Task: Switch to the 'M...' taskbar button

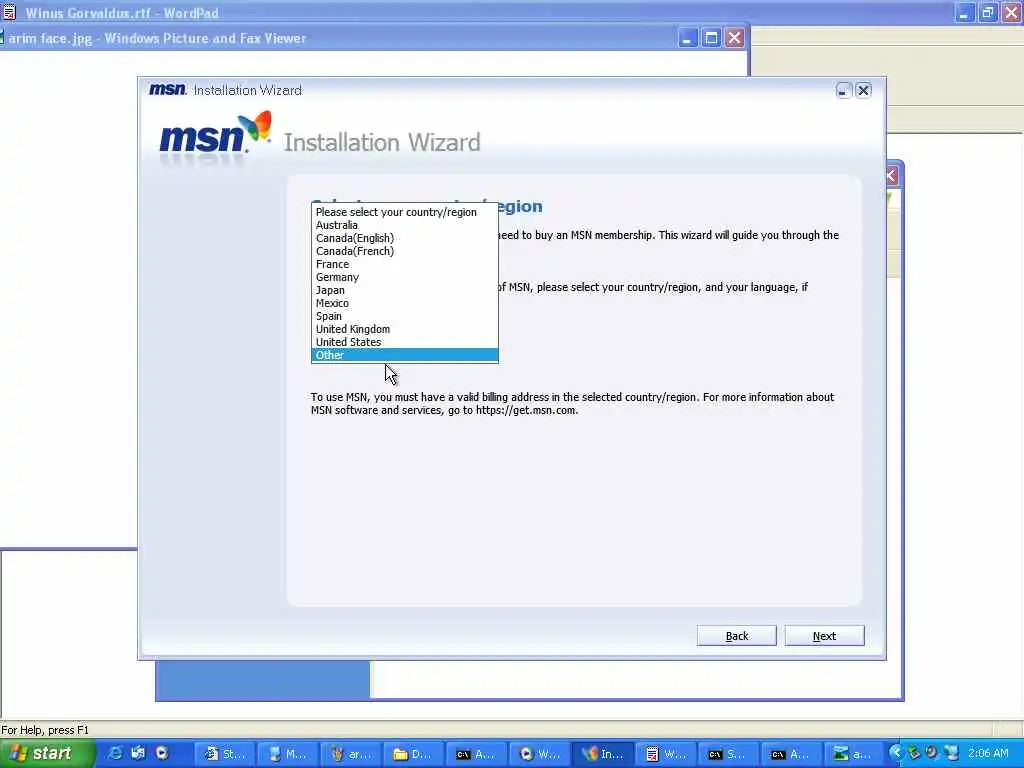Action: coord(287,754)
